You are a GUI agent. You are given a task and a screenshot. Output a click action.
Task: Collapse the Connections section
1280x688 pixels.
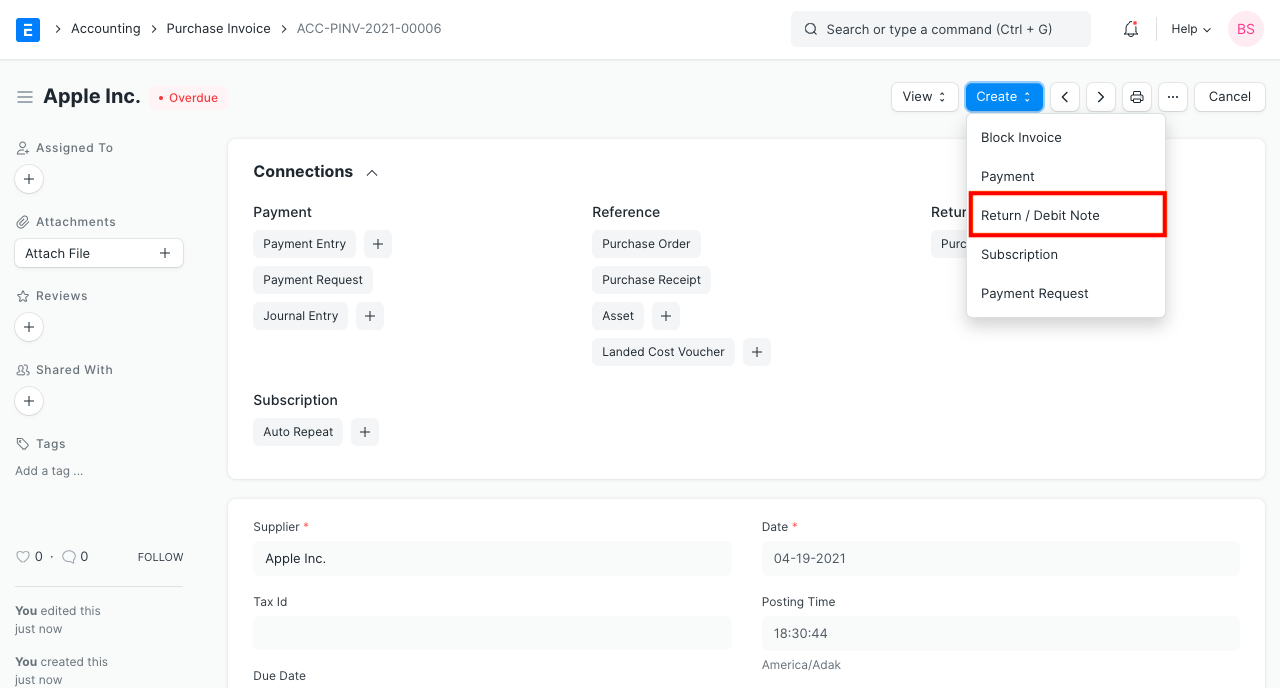(x=372, y=173)
